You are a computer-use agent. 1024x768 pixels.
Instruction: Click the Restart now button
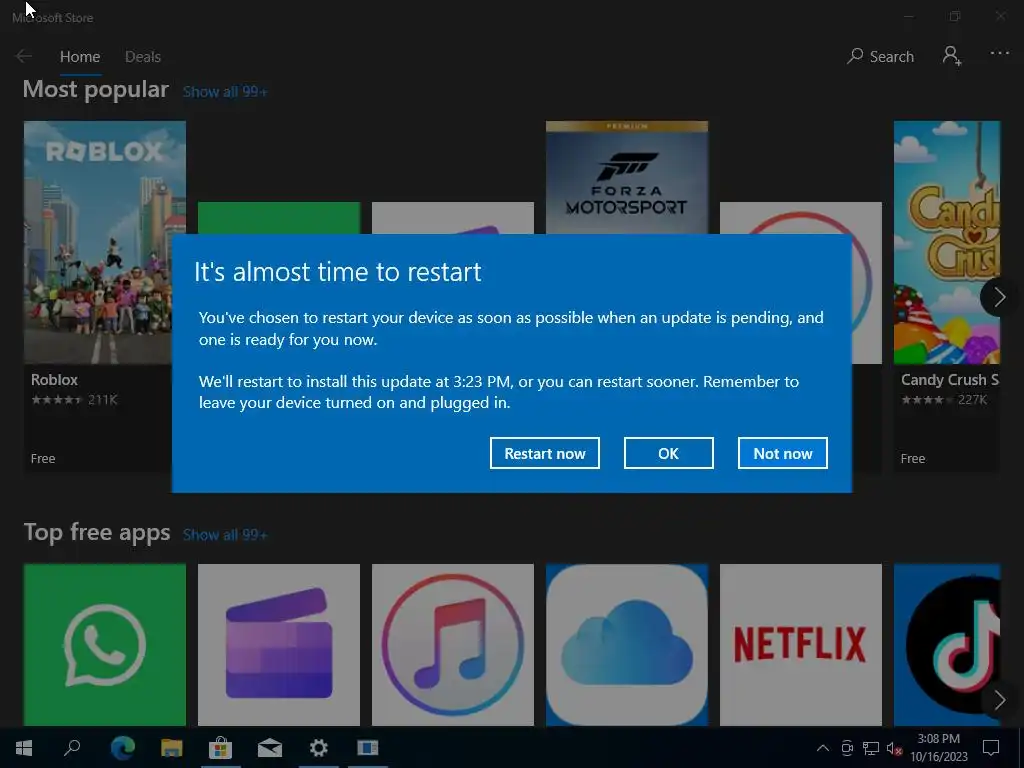point(545,453)
